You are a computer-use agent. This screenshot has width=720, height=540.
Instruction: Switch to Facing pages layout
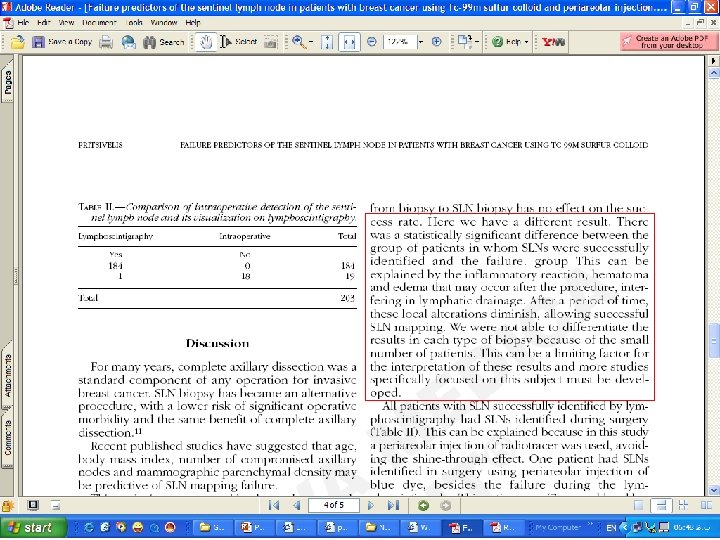pos(706,506)
